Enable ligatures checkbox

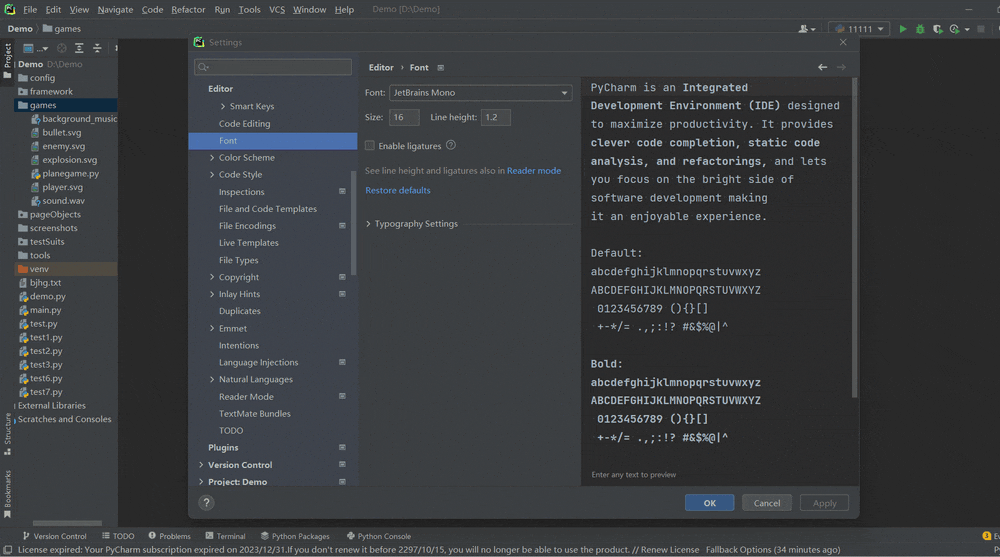(x=370, y=146)
